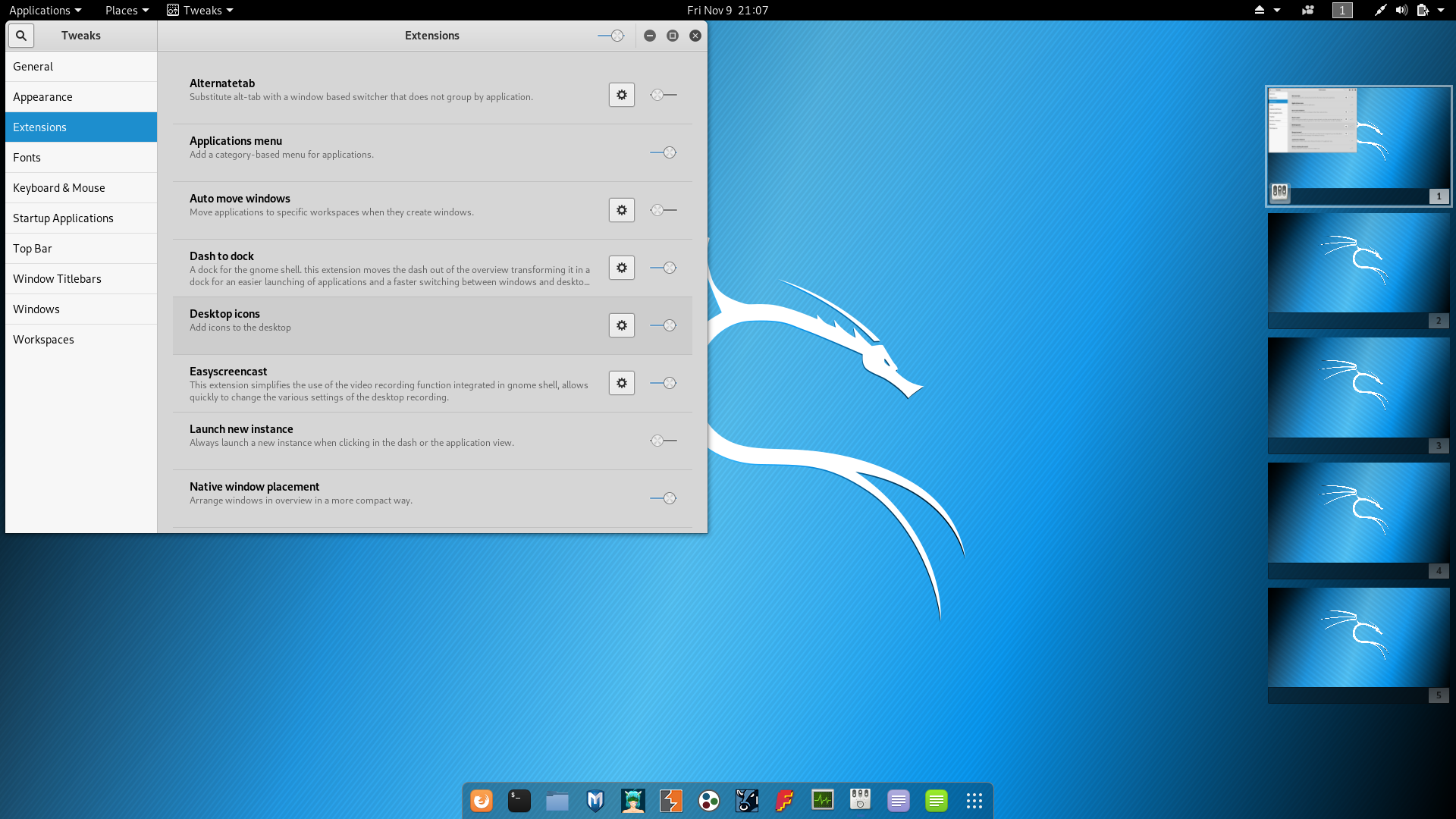Screen dimensions: 1456x819
Task: Show all applications grid icon
Action: click(974, 801)
